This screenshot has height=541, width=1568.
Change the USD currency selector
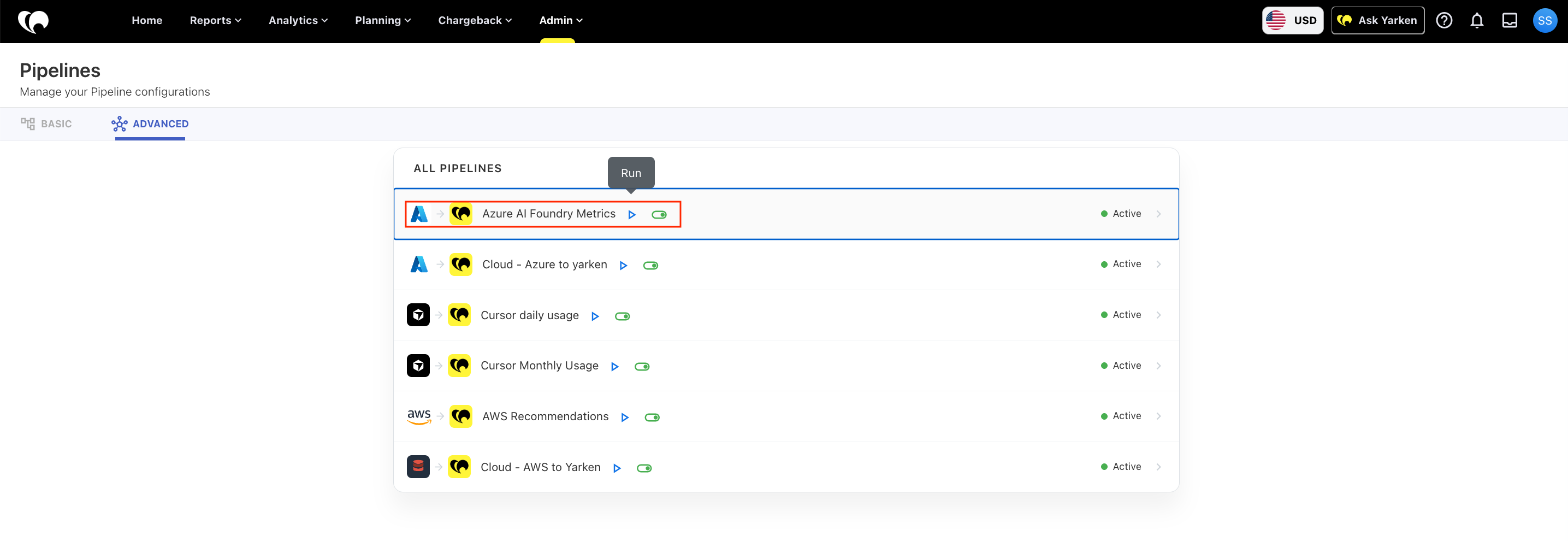(1292, 21)
